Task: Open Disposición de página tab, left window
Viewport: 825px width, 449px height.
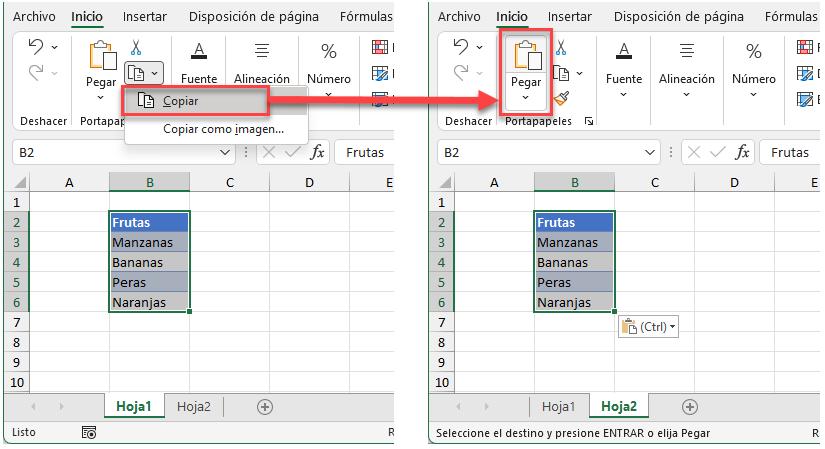Action: tap(254, 17)
